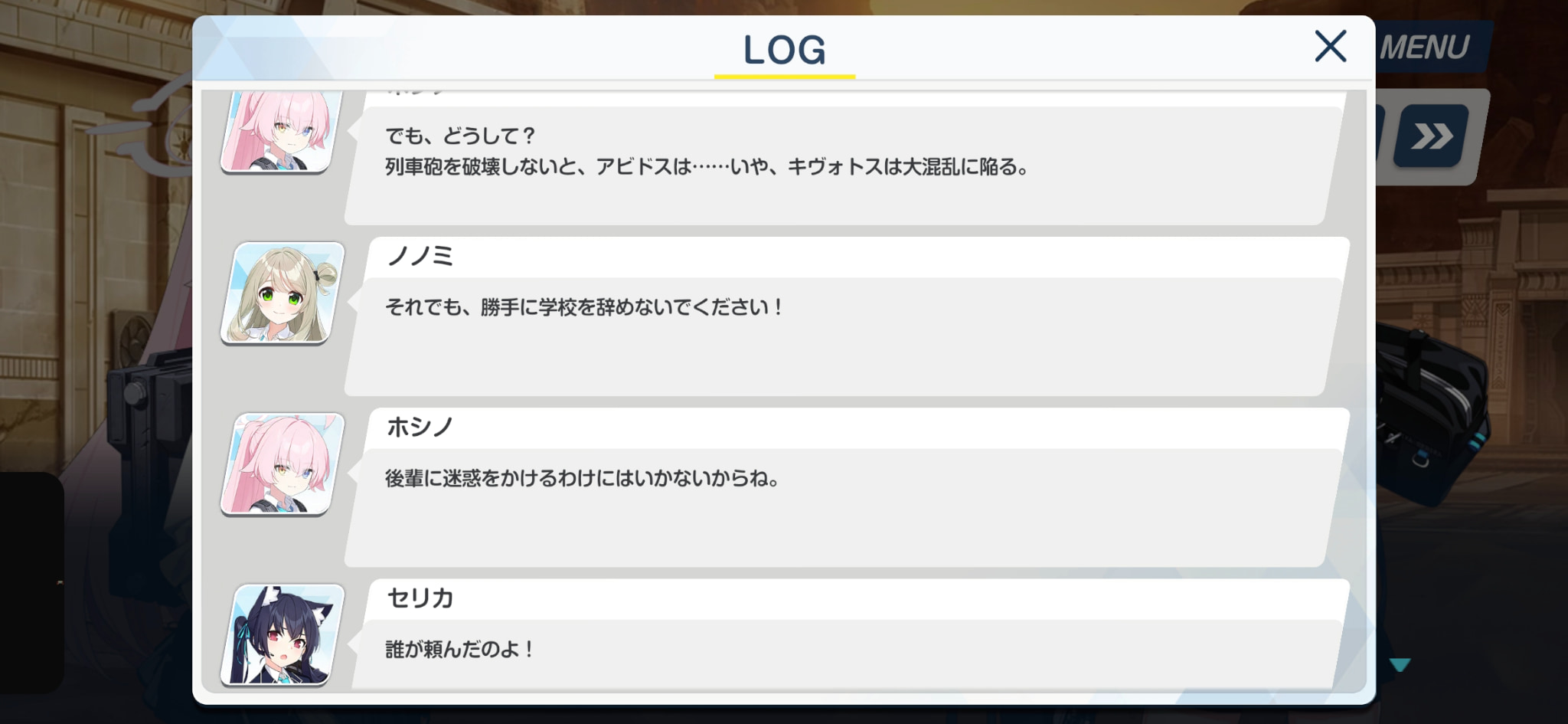This screenshot has width=1568, height=724.
Task: Tap the skip double-arrow button
Action: click(1431, 136)
